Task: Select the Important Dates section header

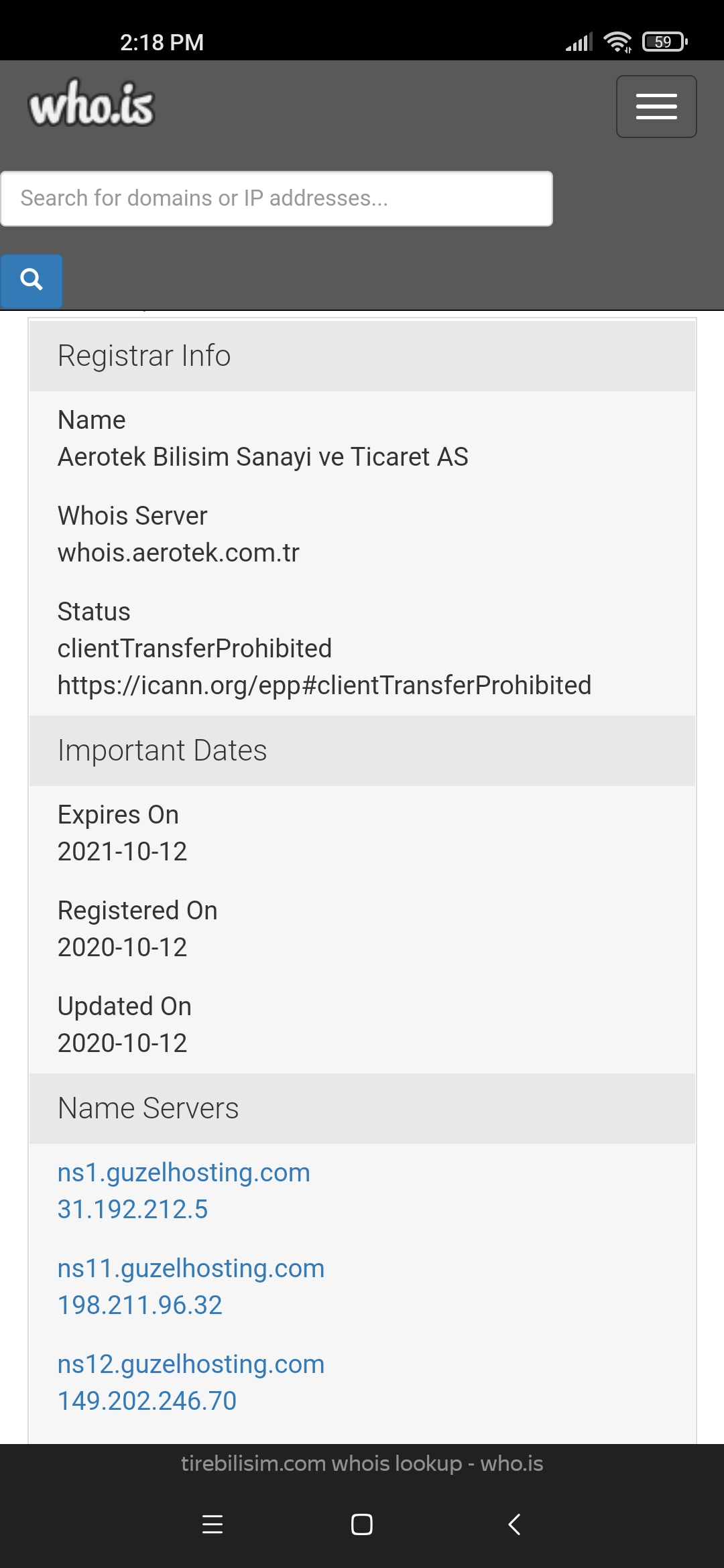Action: point(362,750)
